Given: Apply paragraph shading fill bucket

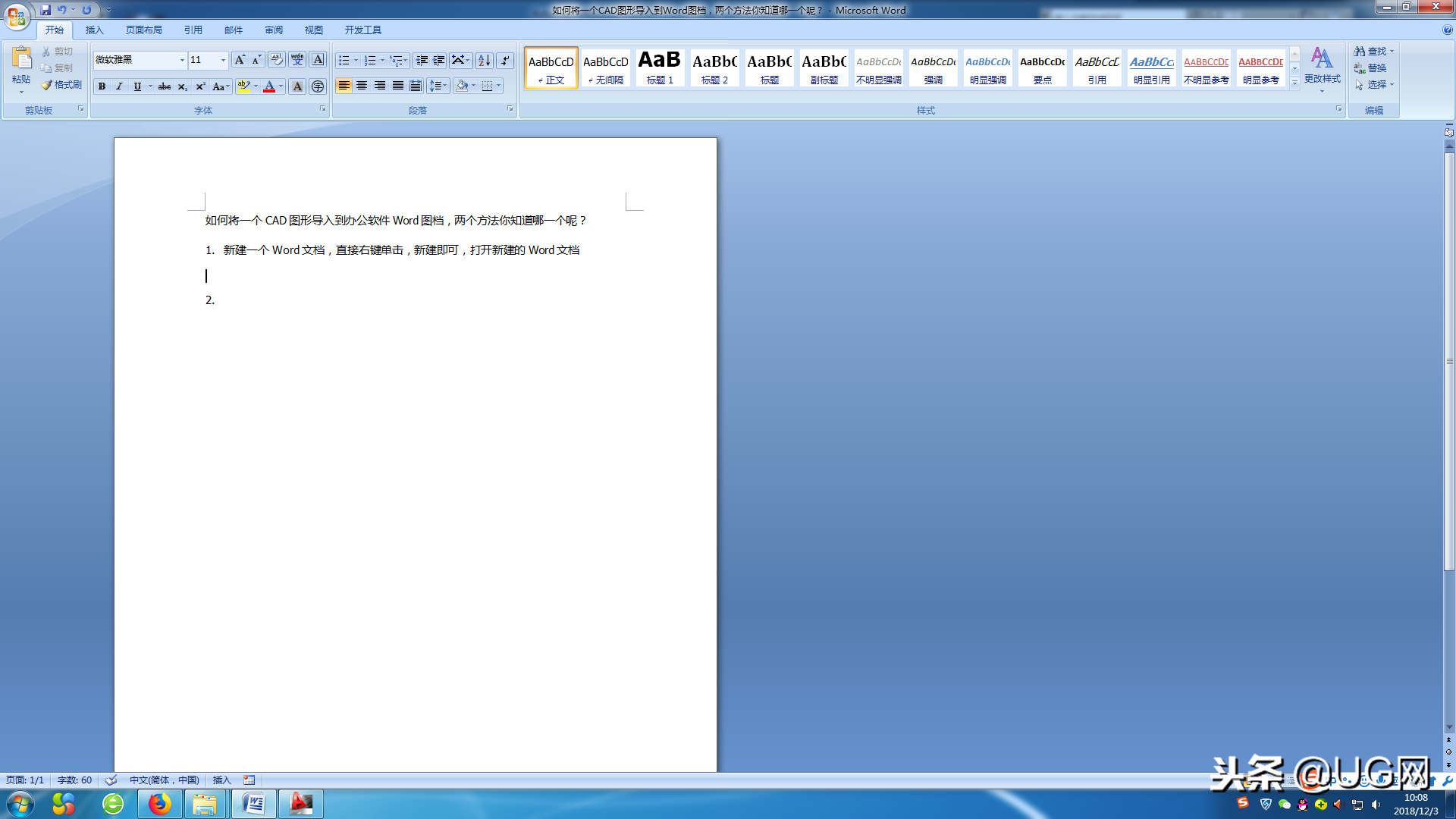Looking at the screenshot, I should click(462, 86).
